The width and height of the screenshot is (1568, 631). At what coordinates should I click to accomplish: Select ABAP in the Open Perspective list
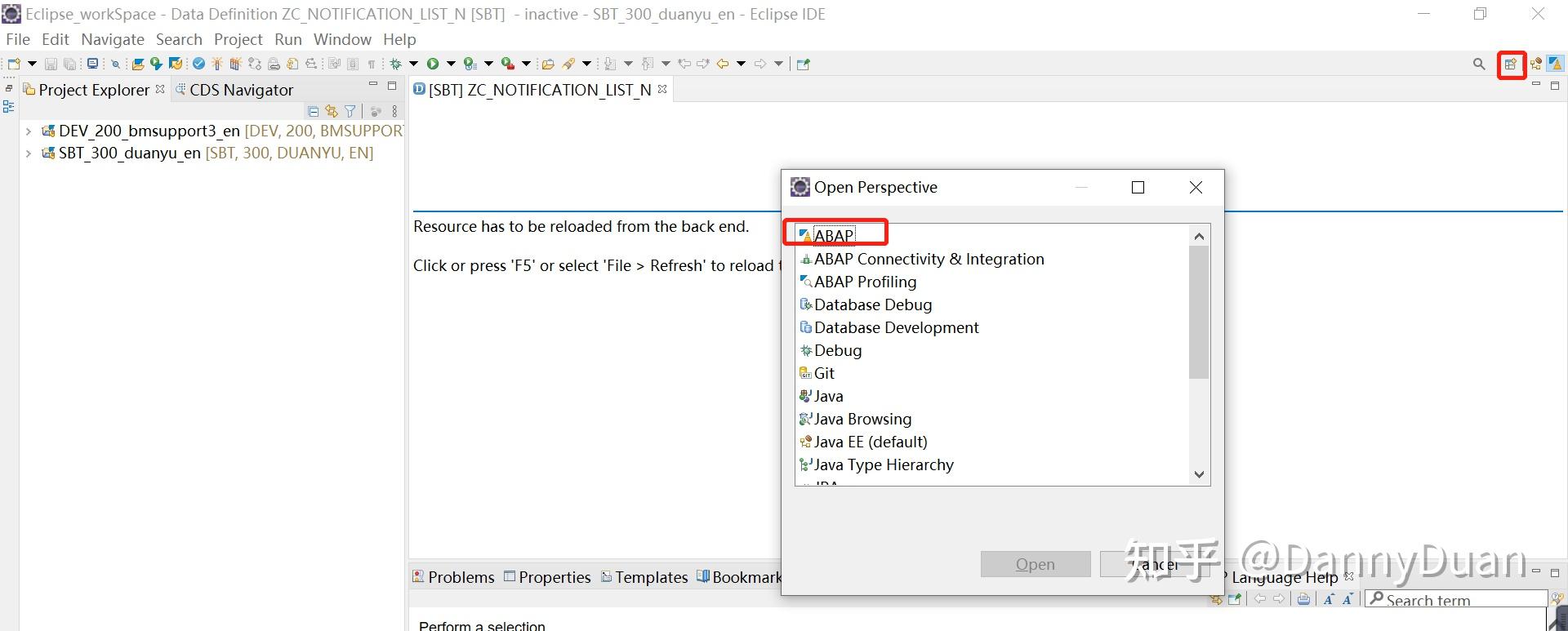point(834,236)
